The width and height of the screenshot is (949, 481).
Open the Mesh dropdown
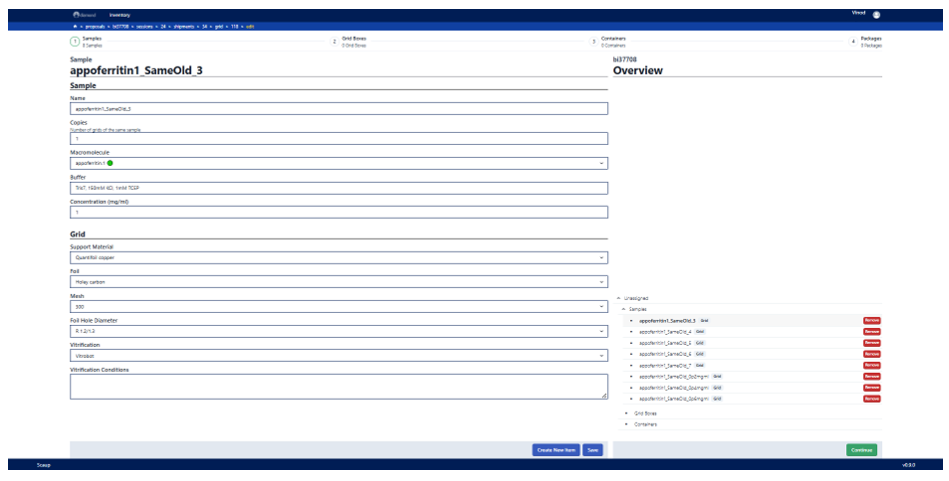tap(339, 307)
